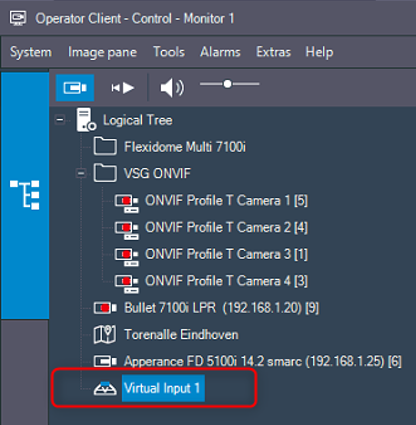Image resolution: width=416 pixels, height=425 pixels.
Task: Open playback mode via play icon
Action: [x=122, y=88]
